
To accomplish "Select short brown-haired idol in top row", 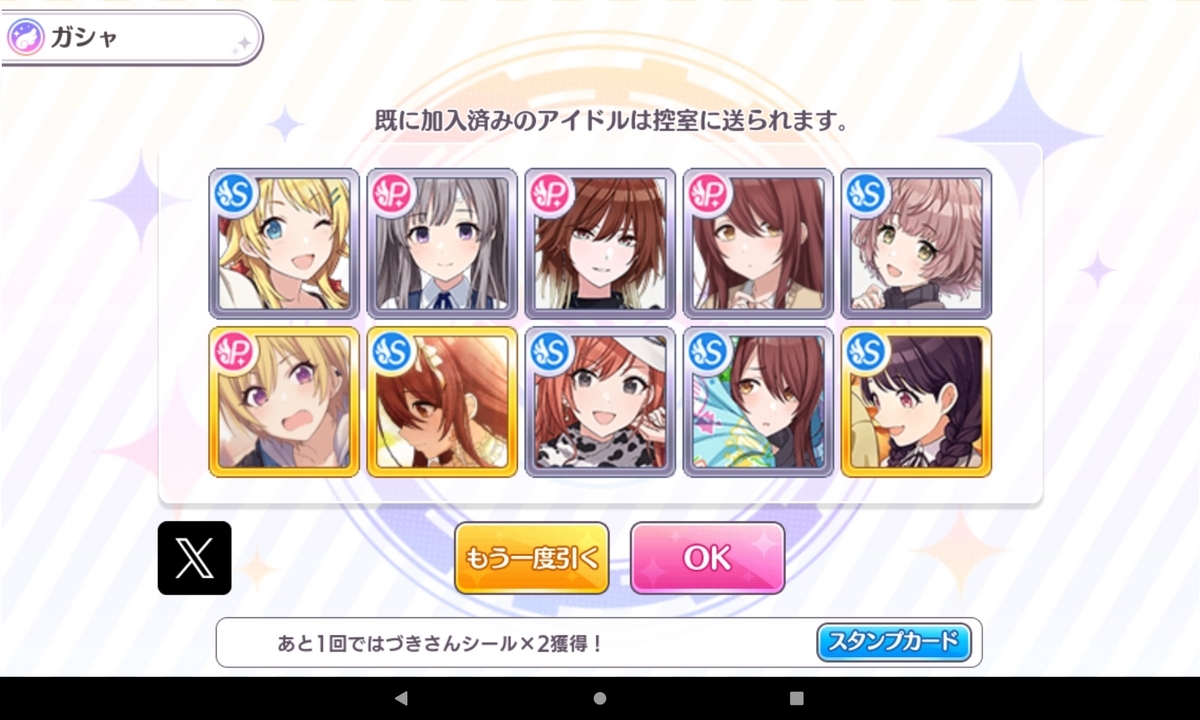I will 600,243.
